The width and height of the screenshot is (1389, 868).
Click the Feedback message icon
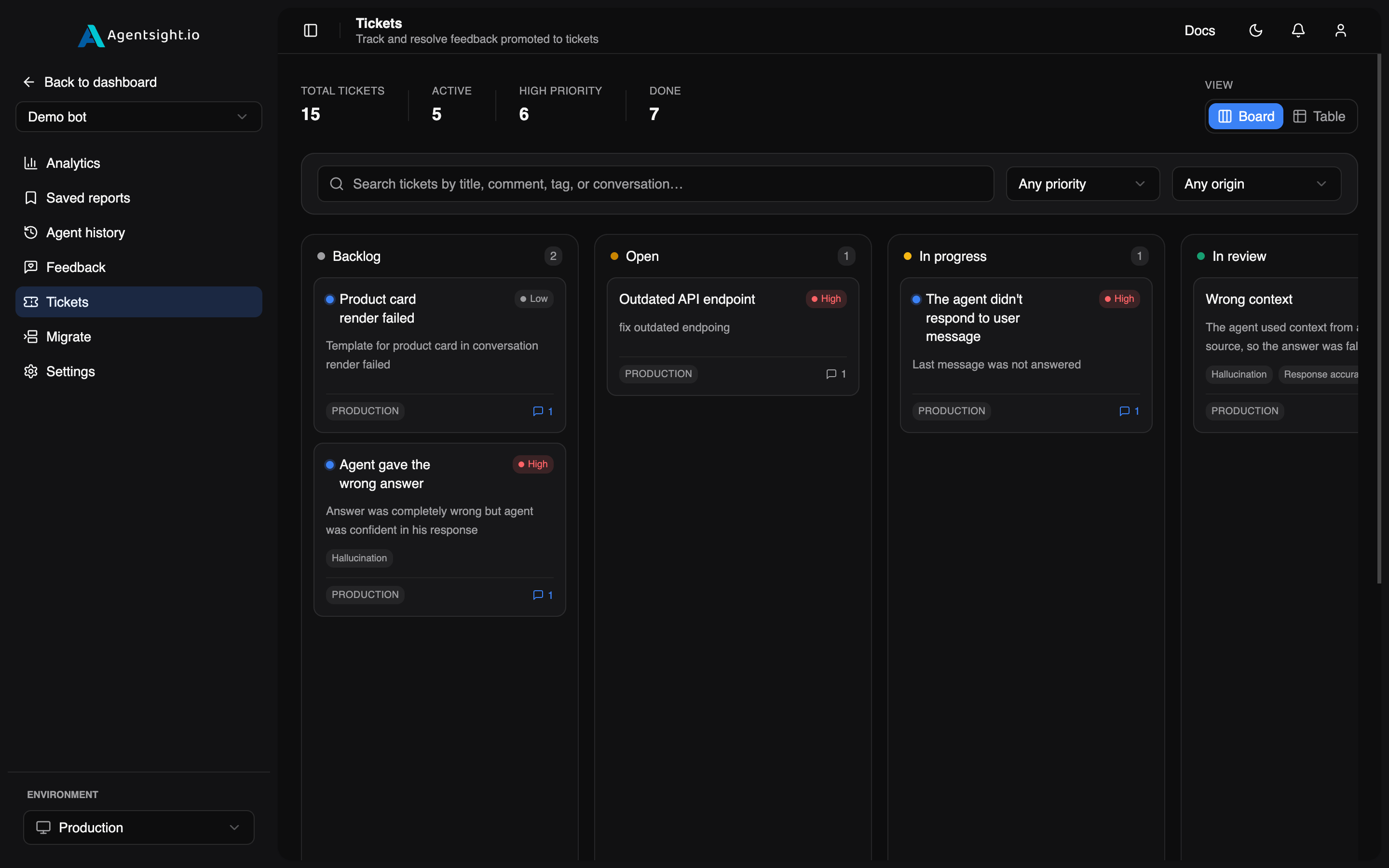(x=30, y=267)
